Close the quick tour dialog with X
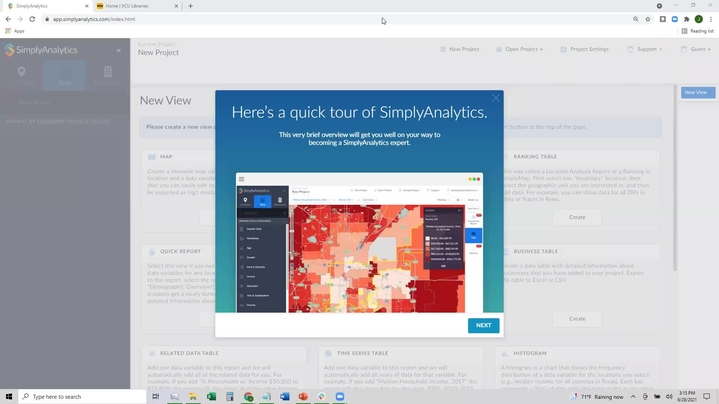This screenshot has width=719, height=404. pyautogui.click(x=496, y=98)
